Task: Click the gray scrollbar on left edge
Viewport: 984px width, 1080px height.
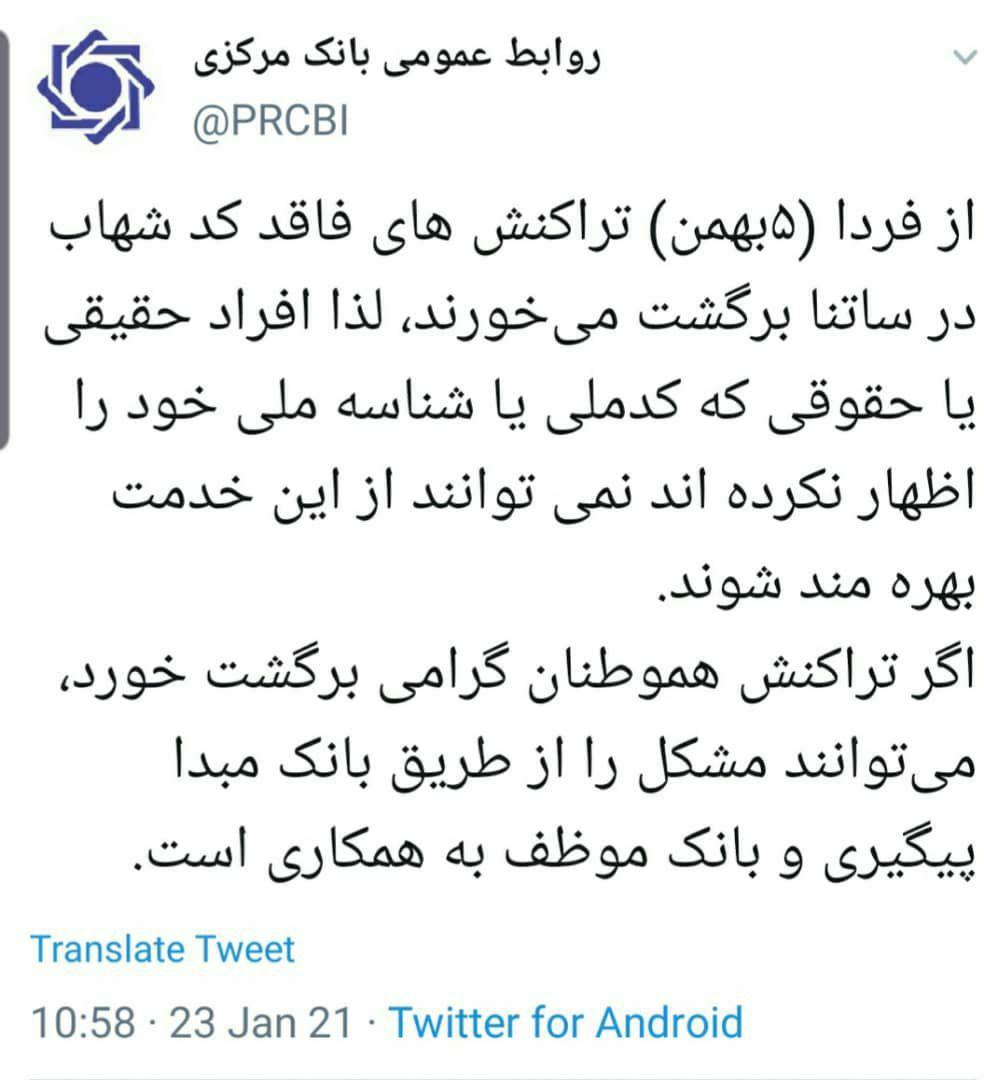Action: tap(4, 239)
